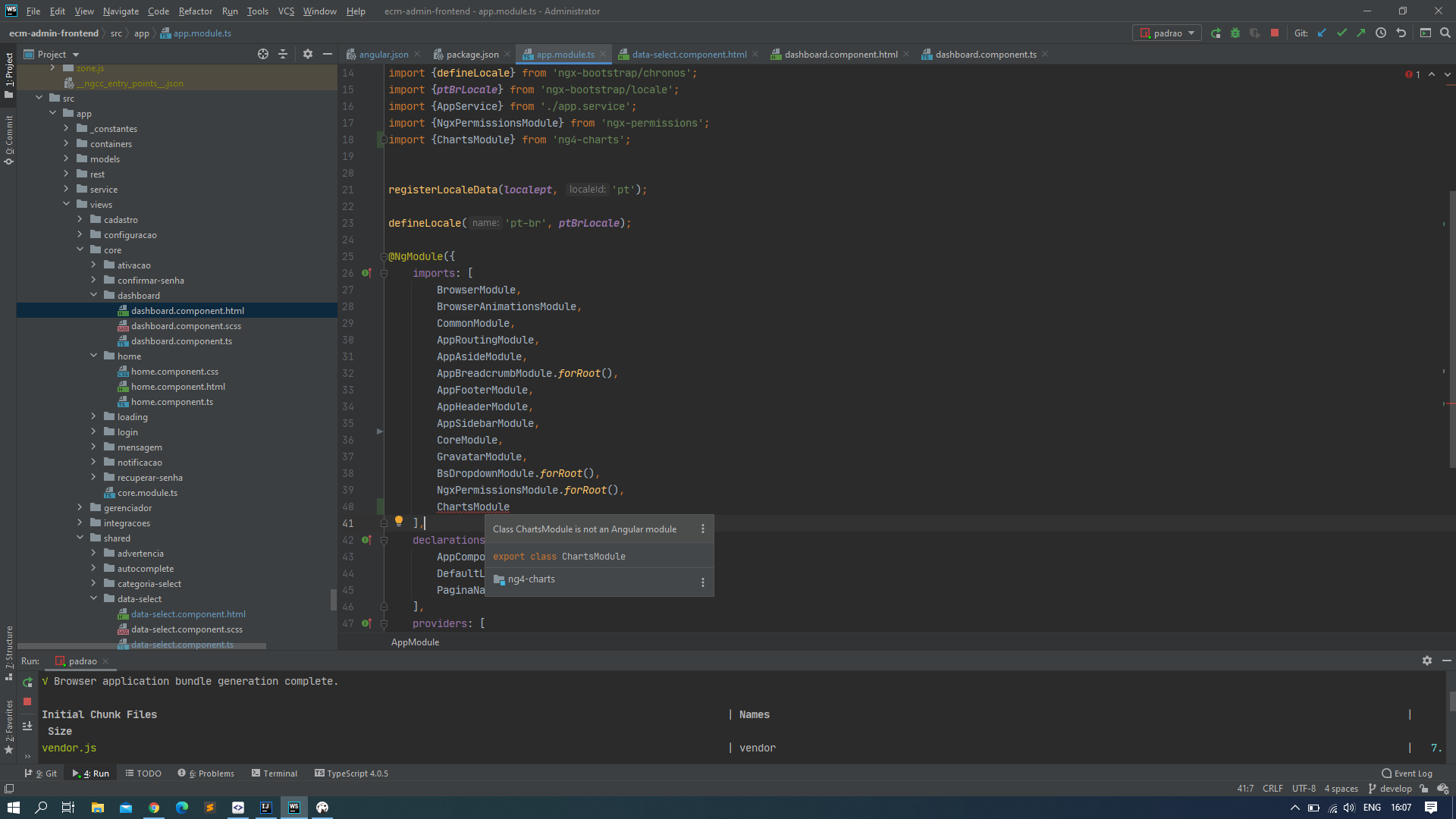Click the develop git branch in status bar
Screen dimensions: 1456x819
pyautogui.click(x=1390, y=789)
